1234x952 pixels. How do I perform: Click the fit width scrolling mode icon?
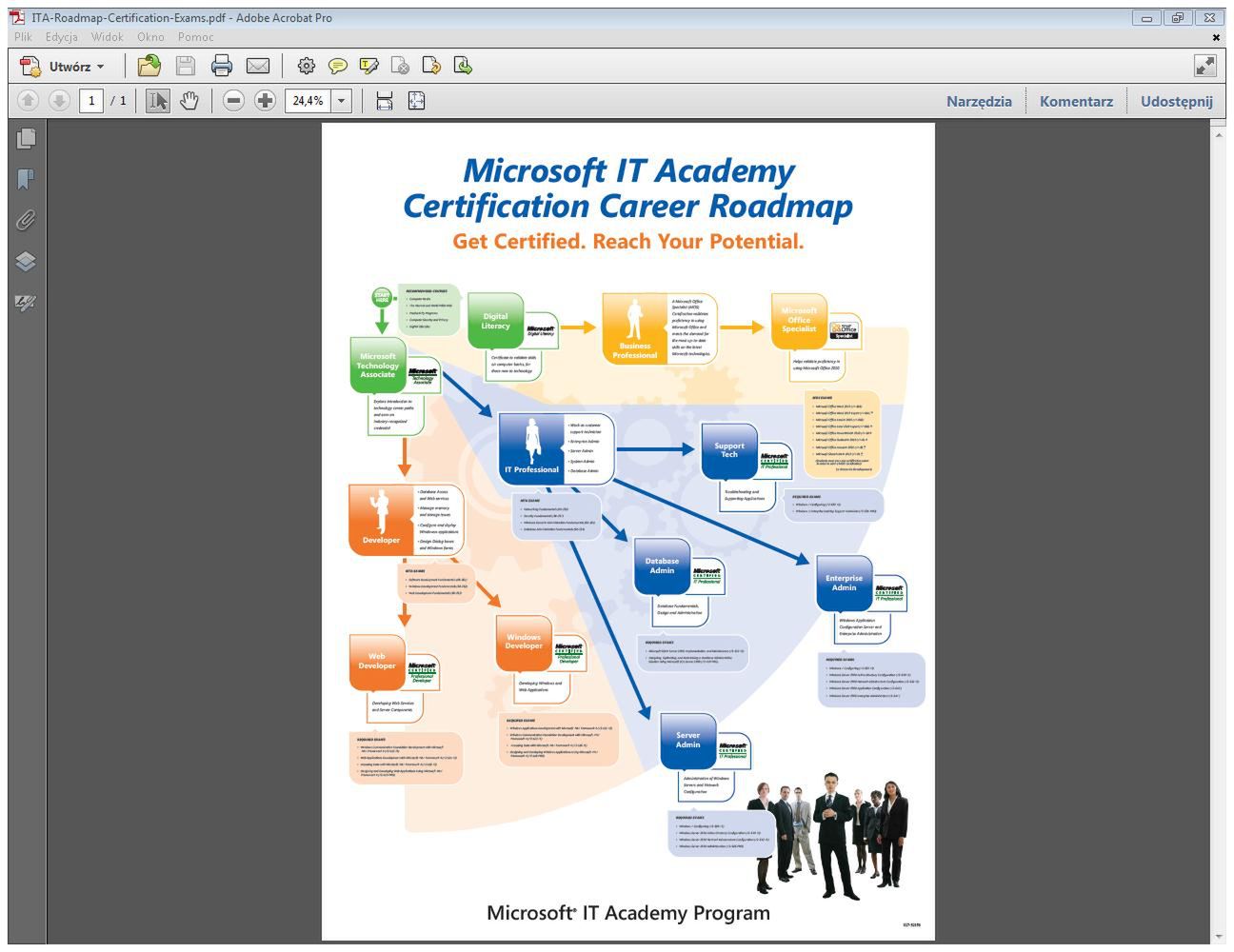click(385, 100)
